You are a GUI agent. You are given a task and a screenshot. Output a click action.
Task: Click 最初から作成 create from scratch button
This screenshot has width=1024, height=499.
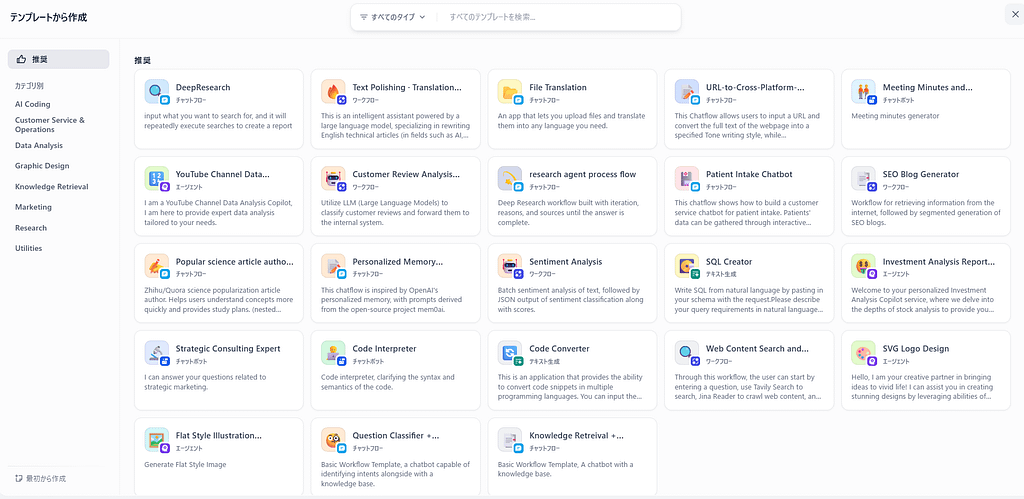[41, 479]
